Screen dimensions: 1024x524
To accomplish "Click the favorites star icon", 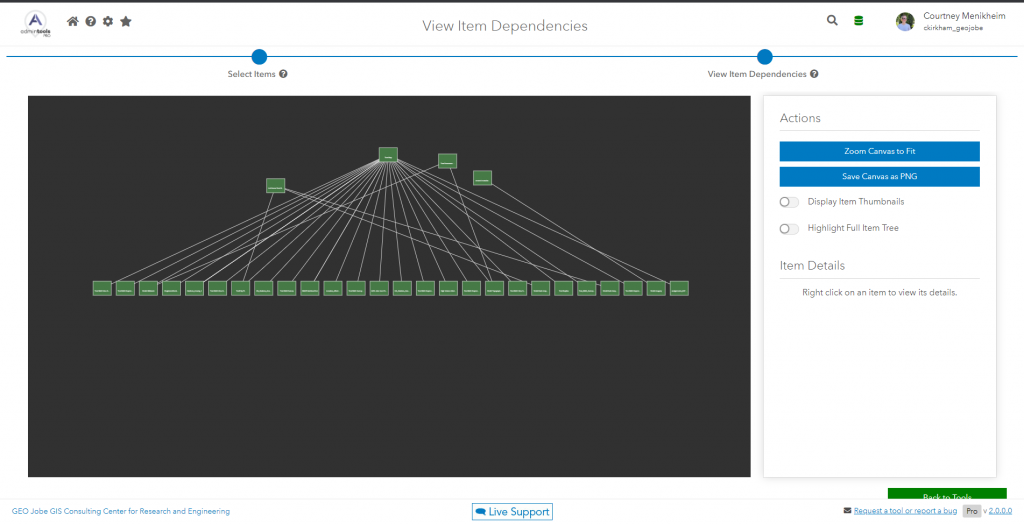I will pyautogui.click(x=126, y=21).
